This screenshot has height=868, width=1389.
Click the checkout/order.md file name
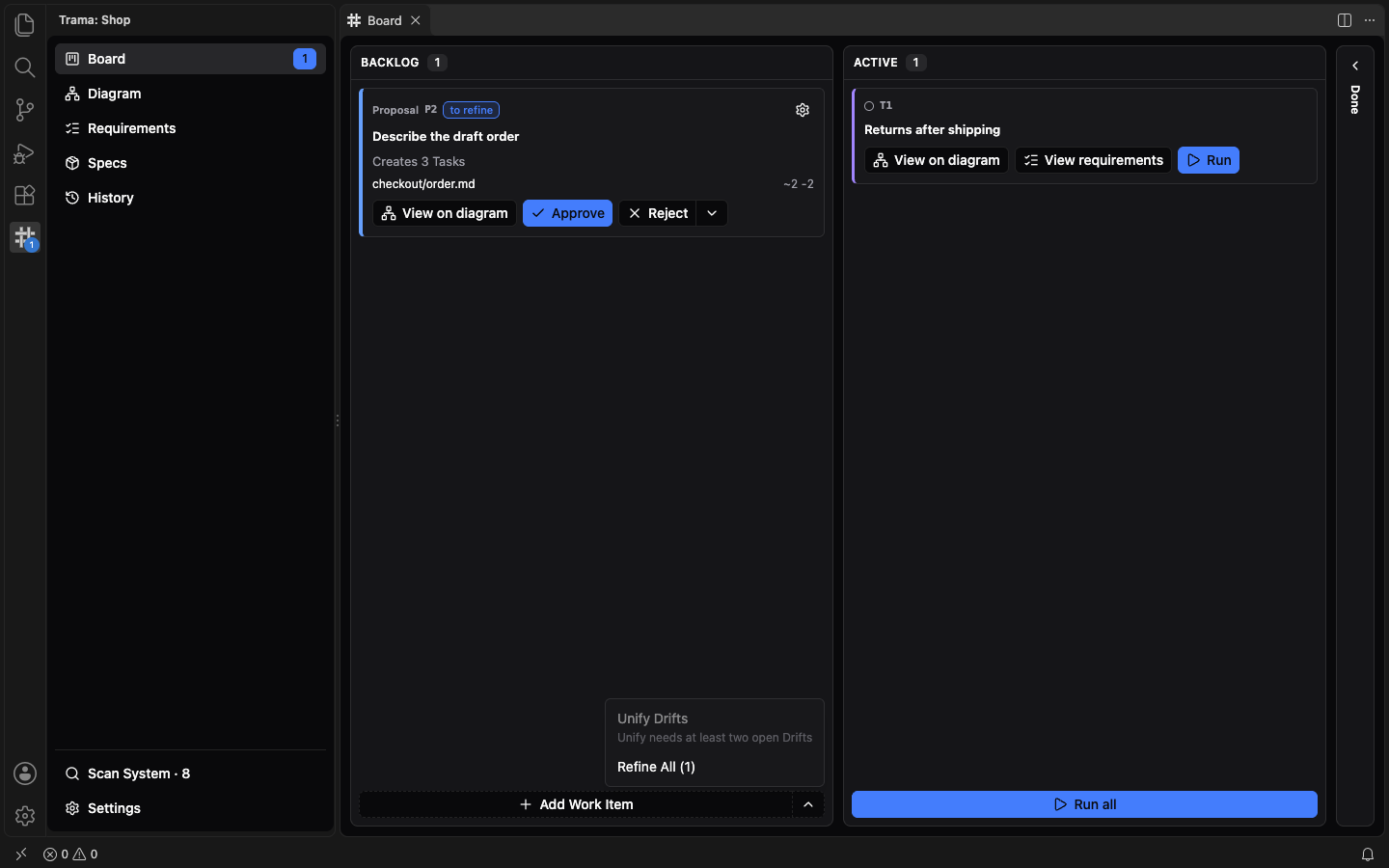[x=423, y=184]
